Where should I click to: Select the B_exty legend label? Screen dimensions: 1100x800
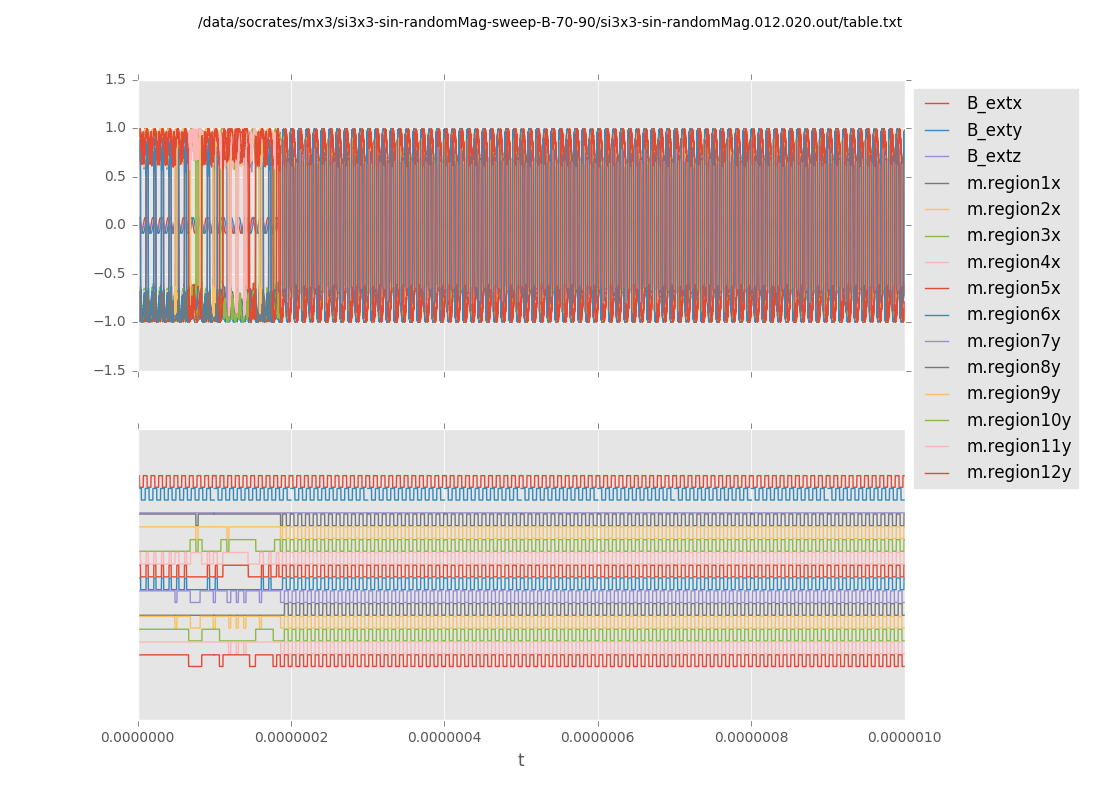click(x=994, y=130)
